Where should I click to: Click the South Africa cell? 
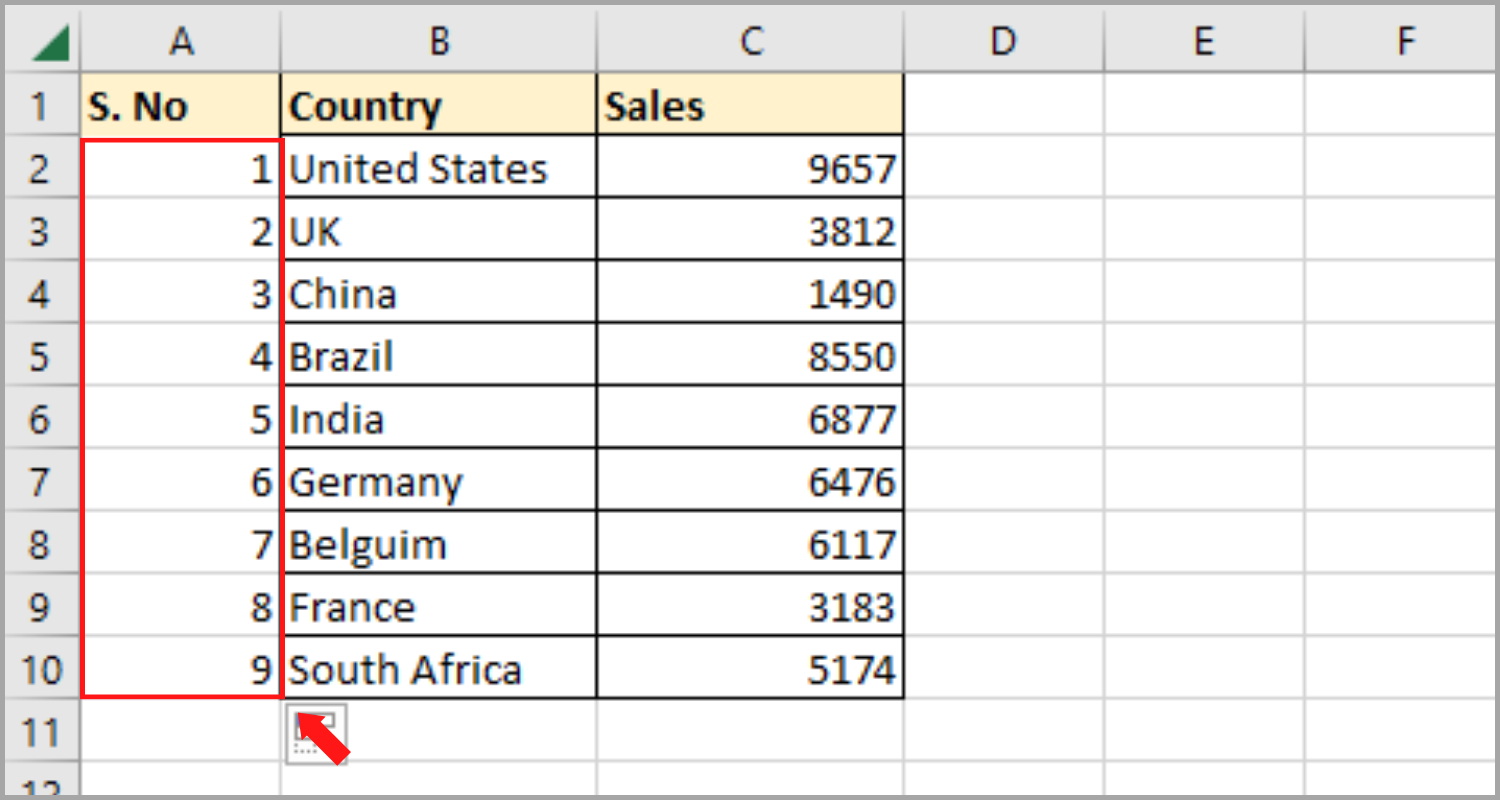[x=438, y=668]
